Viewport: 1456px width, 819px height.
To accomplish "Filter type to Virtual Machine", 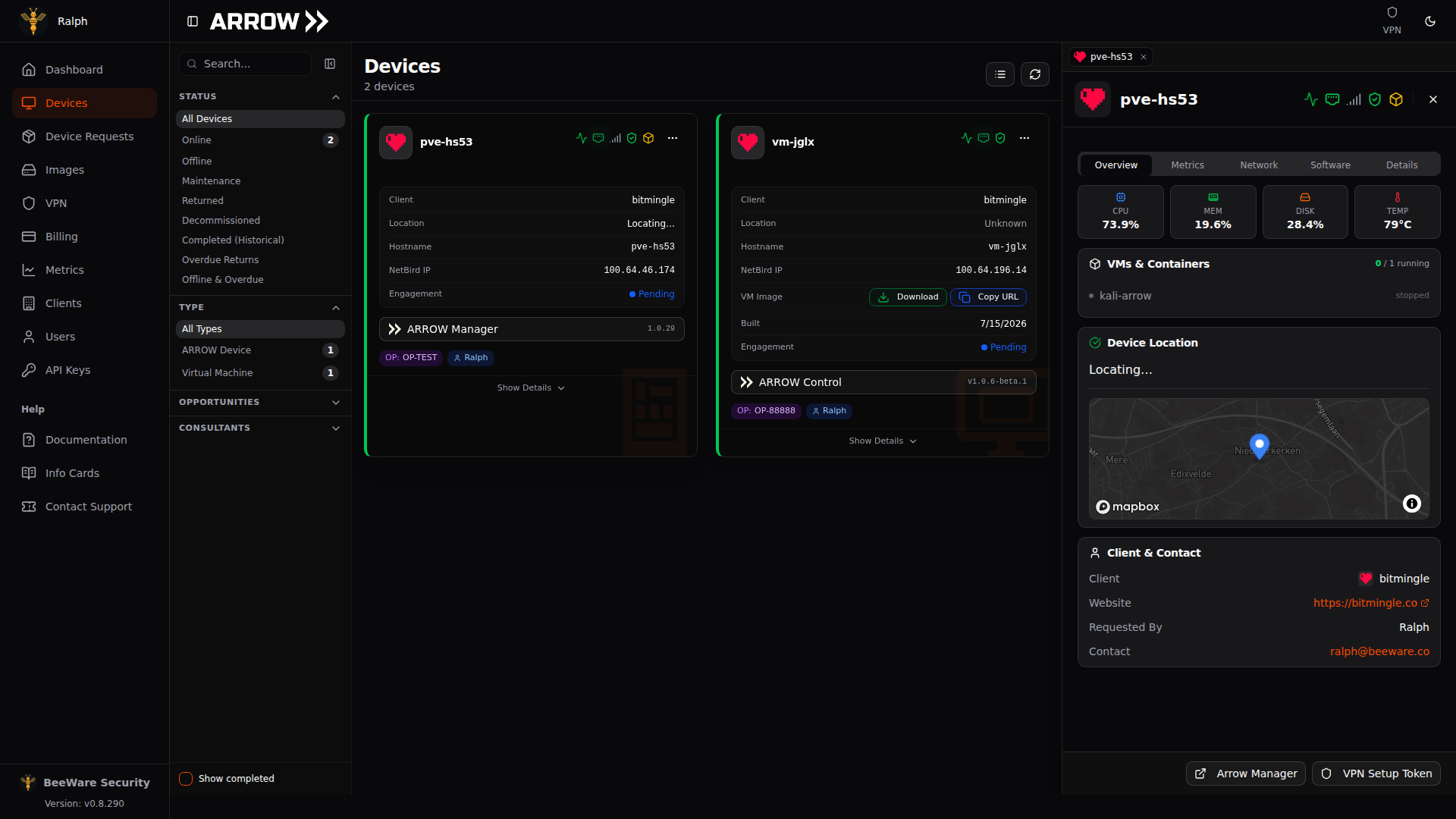I will (260, 373).
